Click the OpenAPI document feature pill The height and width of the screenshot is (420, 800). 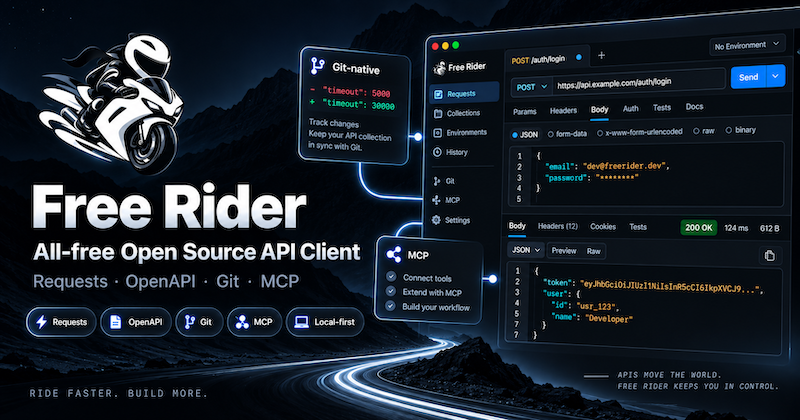[136, 322]
